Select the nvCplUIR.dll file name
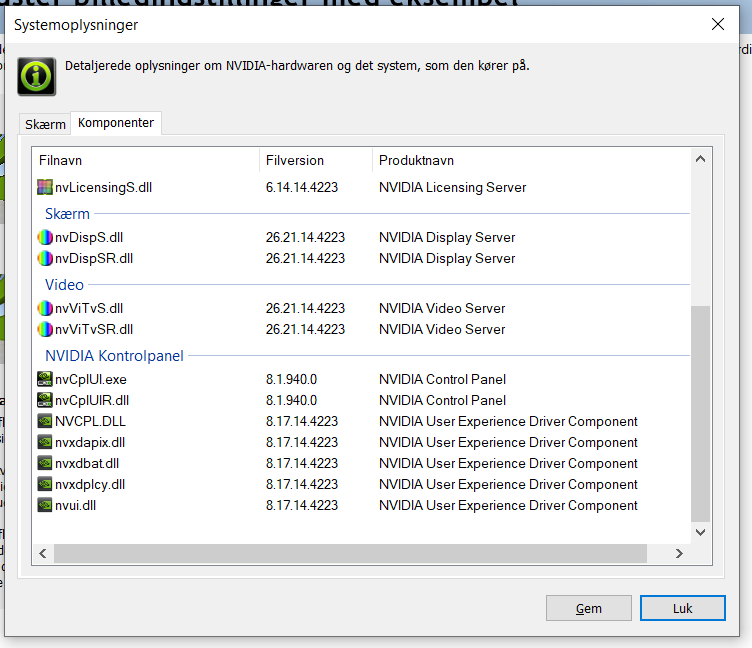This screenshot has height=648, width=752. coord(92,401)
